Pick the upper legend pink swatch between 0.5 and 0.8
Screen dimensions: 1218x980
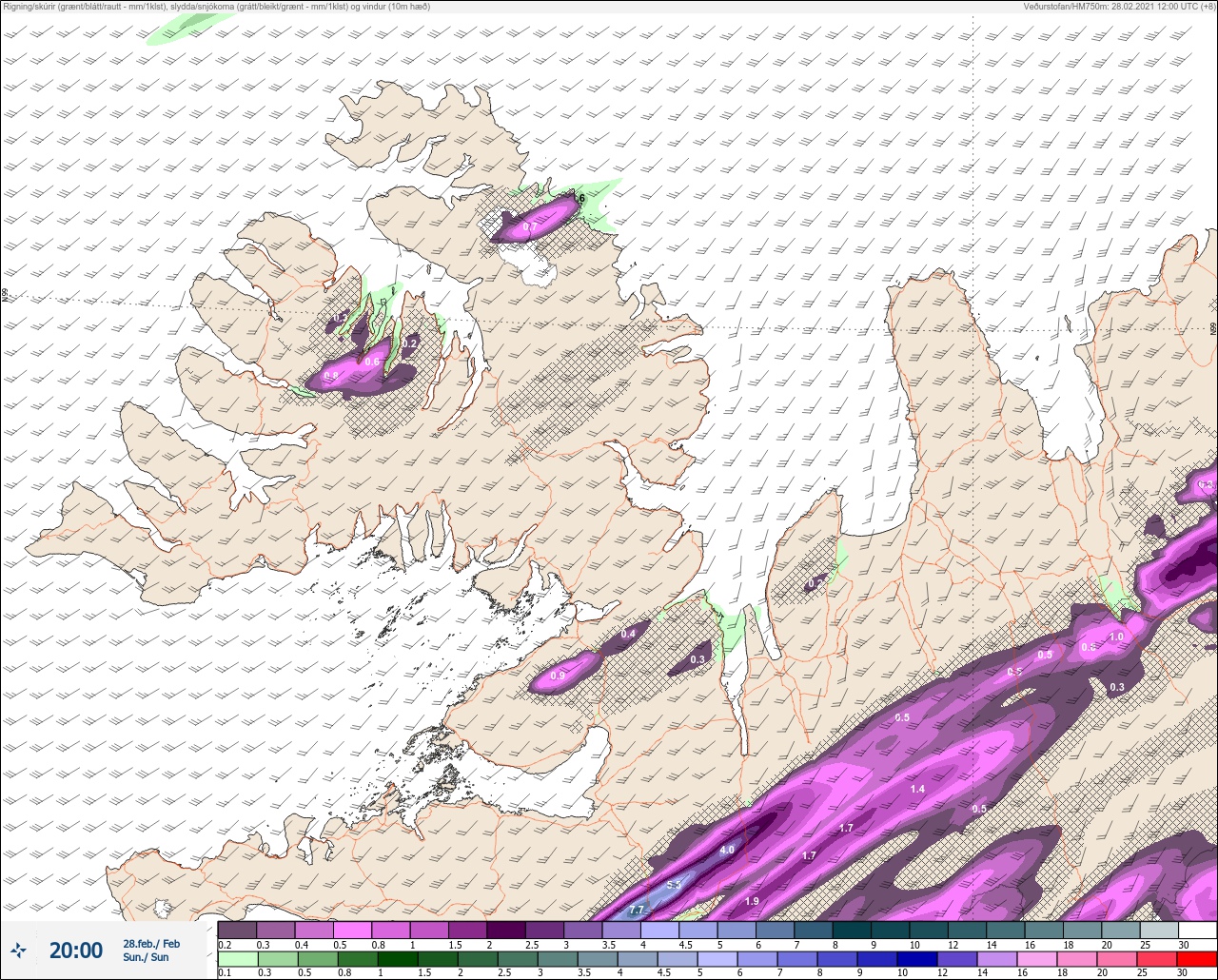pos(352,930)
